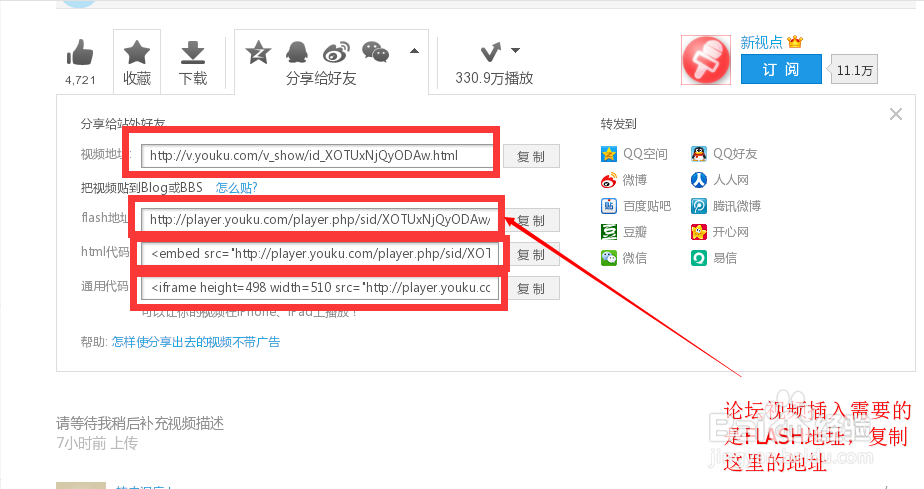Click the 11.1万 subscriber count badge

854,70
